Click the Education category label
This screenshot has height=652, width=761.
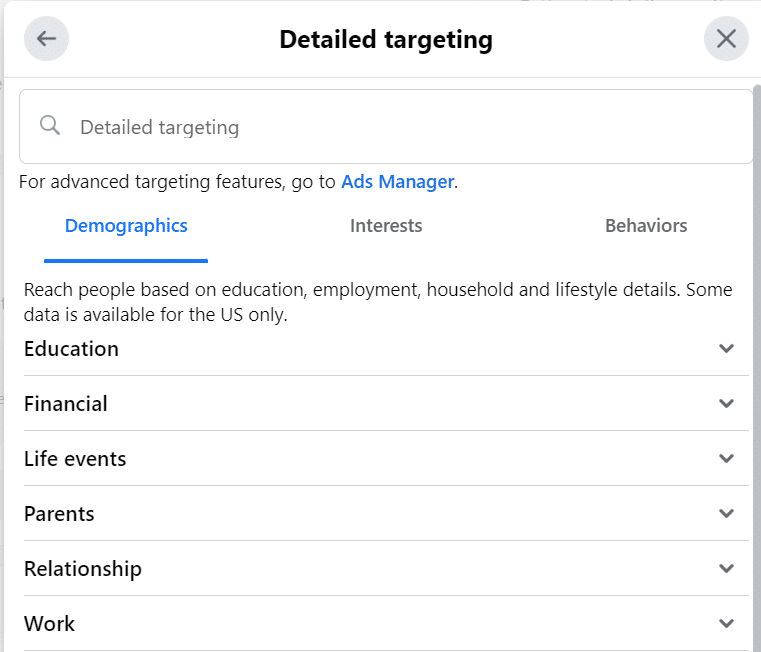(71, 349)
